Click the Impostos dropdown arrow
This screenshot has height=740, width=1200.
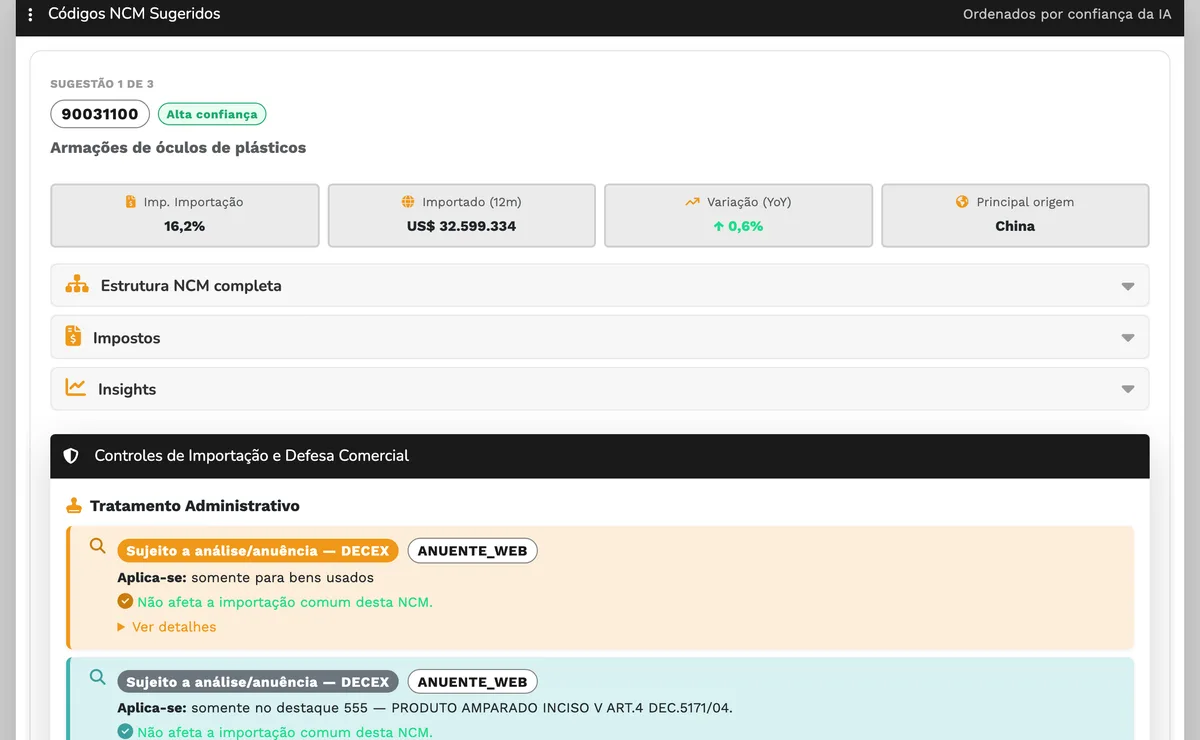tap(1128, 338)
